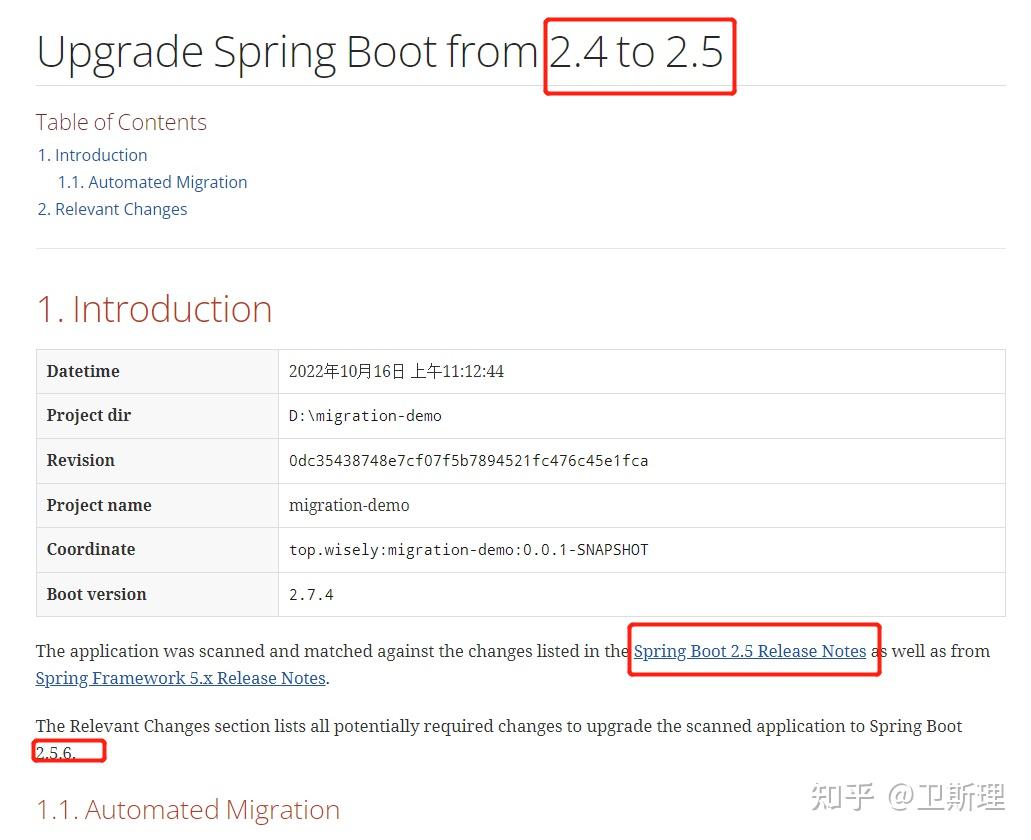
Task: Click the 1.1. Automated Migration section heading
Action: coord(188,809)
